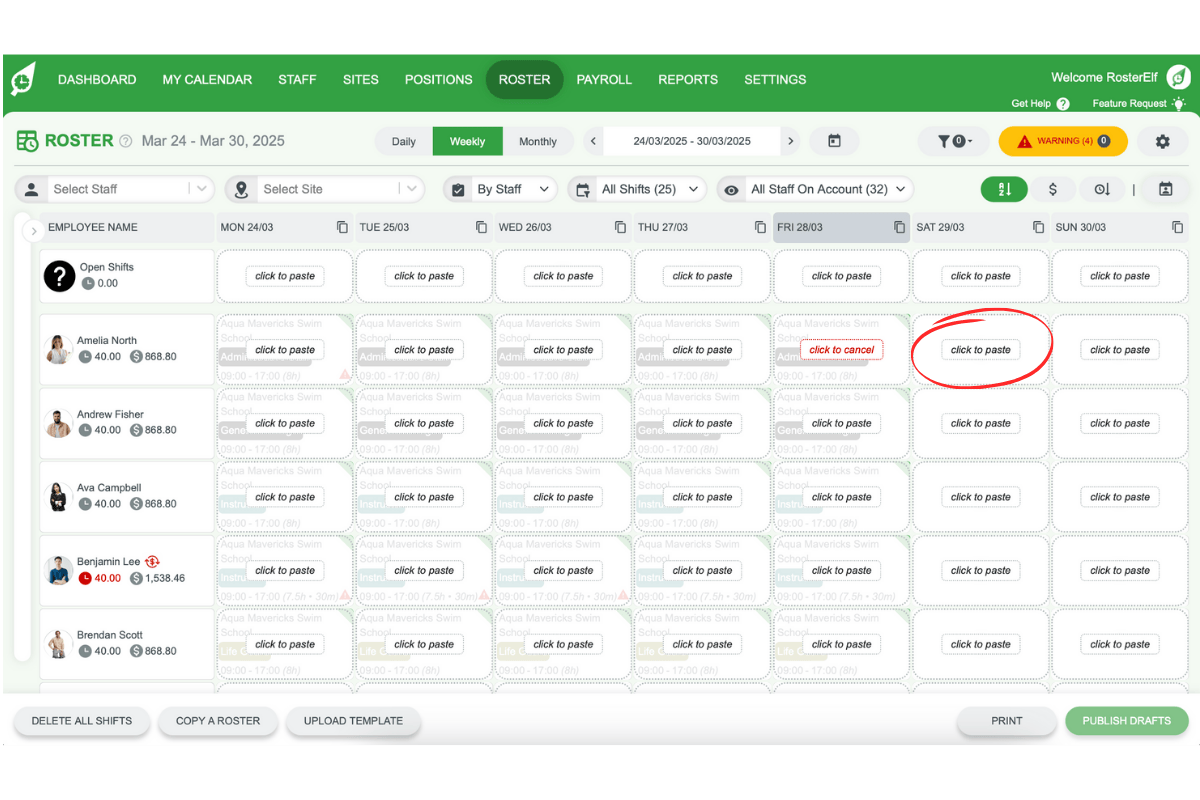Click Copy a Roster button
Image resolution: width=1200 pixels, height=800 pixels.
[218, 720]
